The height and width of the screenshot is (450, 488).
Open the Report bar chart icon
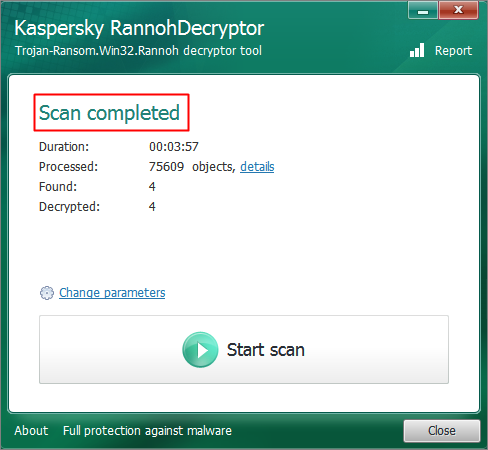coord(417,50)
